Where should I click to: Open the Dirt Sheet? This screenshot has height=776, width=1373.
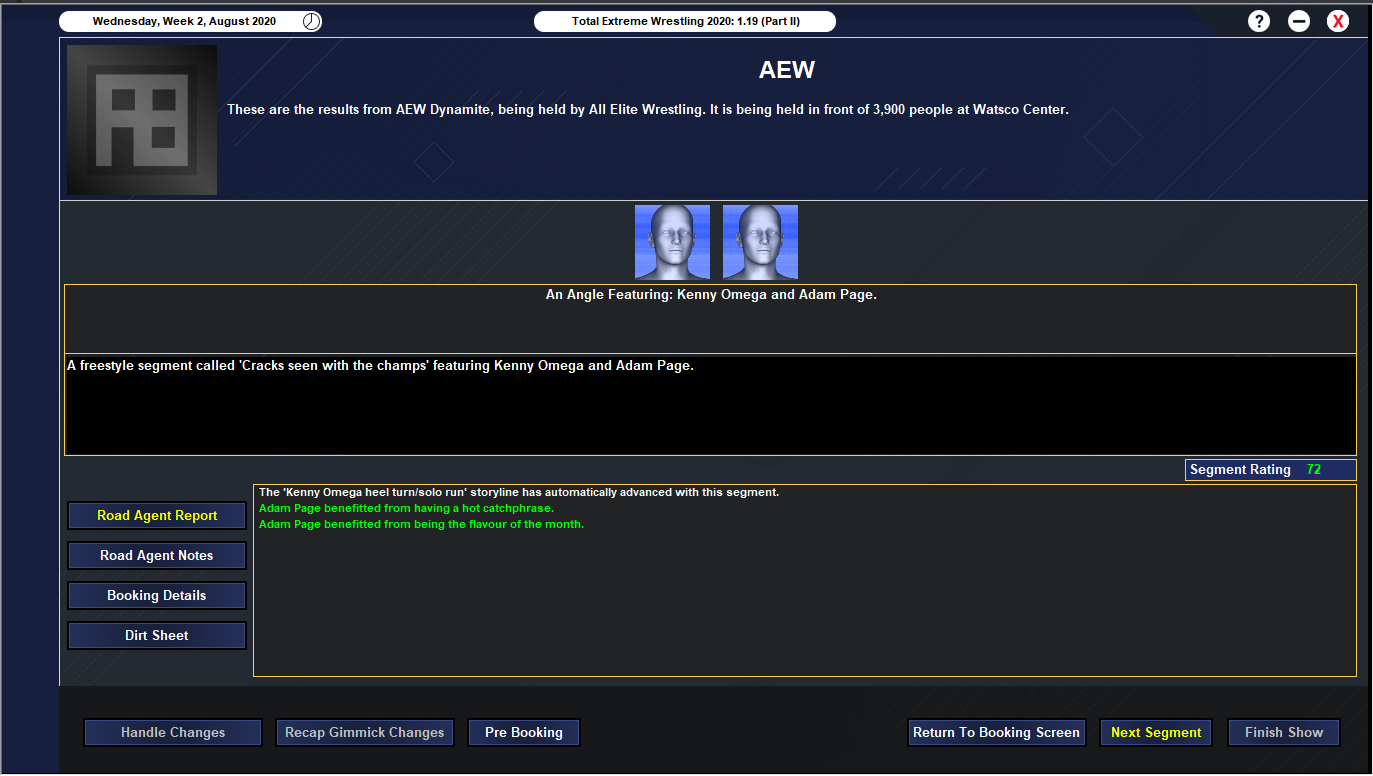coord(157,636)
